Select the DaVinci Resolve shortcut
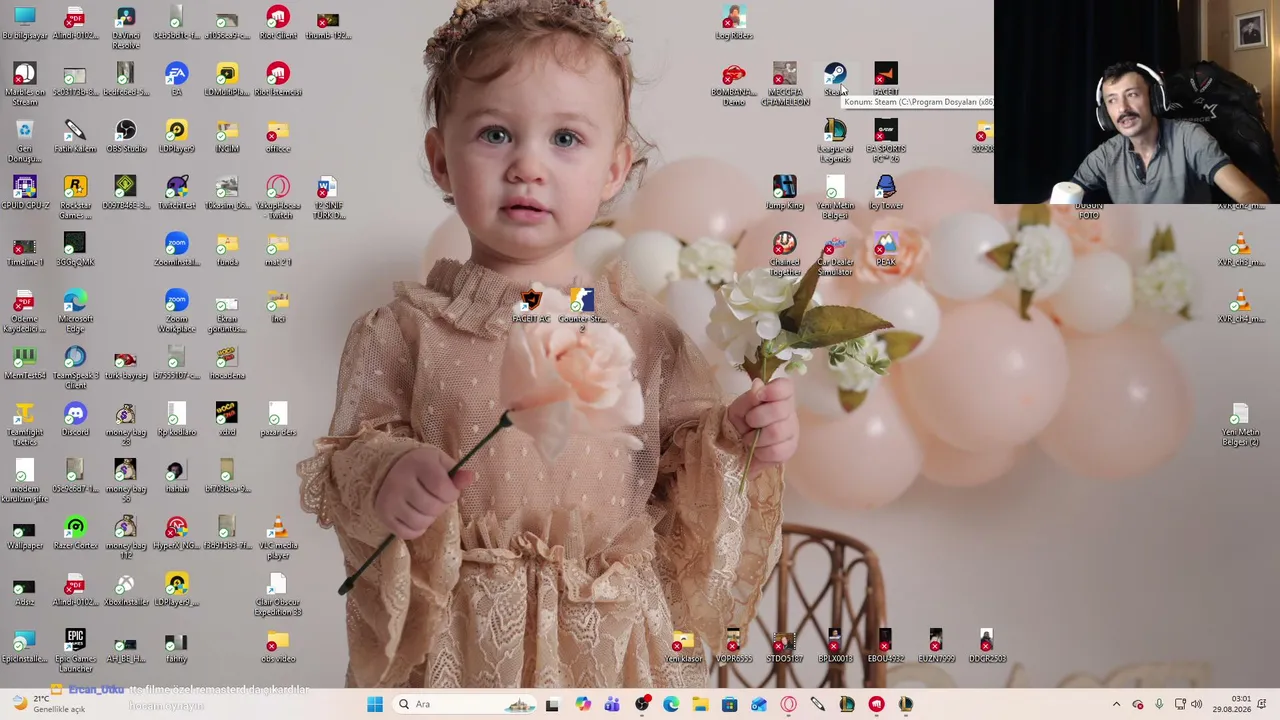The height and width of the screenshot is (720, 1280). 126,29
